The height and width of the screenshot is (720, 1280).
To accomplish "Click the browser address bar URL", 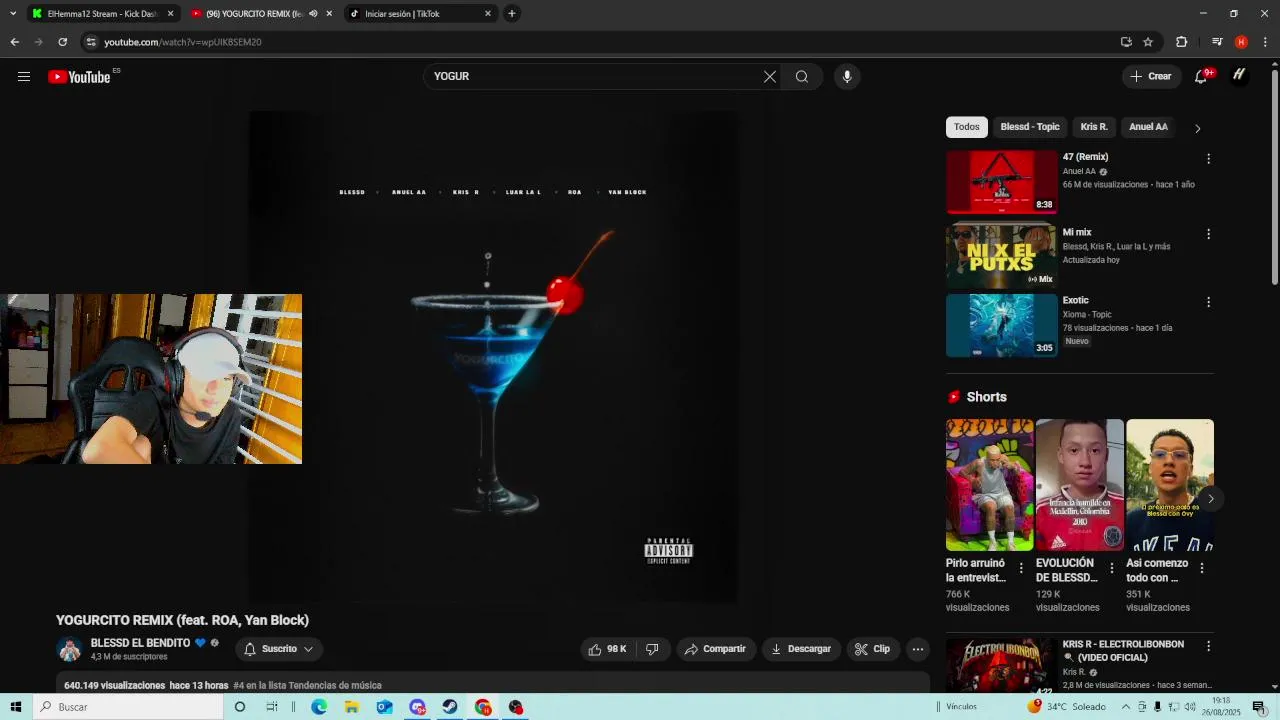I will click(183, 42).
